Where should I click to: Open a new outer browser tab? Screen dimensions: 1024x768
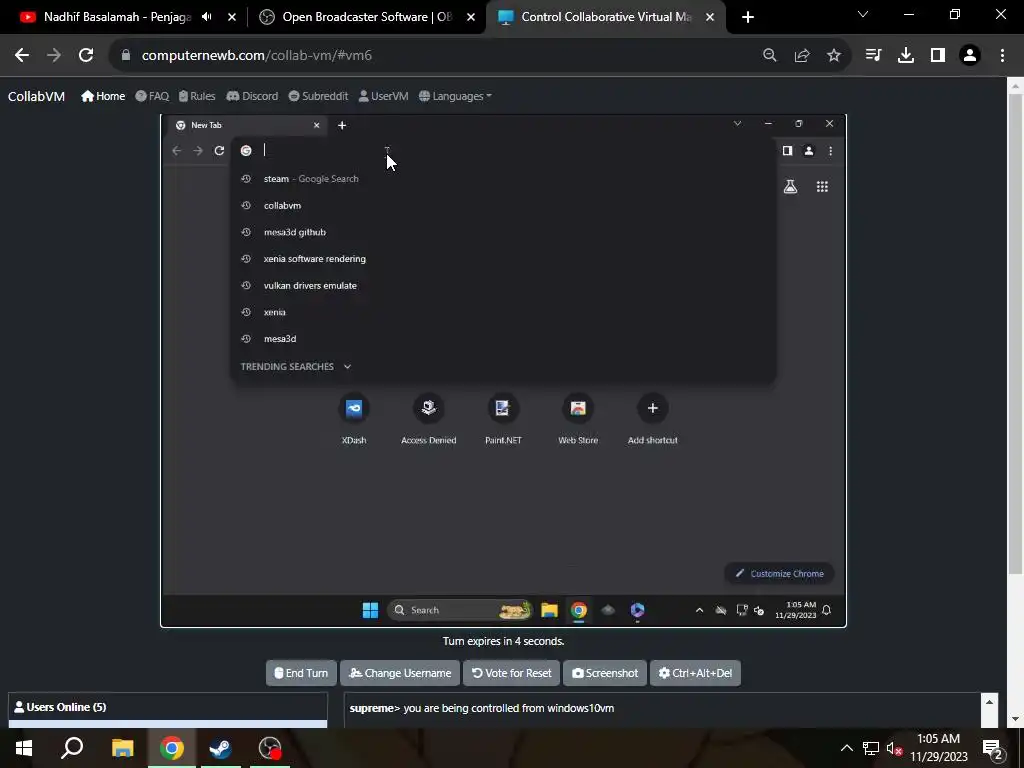(x=748, y=17)
